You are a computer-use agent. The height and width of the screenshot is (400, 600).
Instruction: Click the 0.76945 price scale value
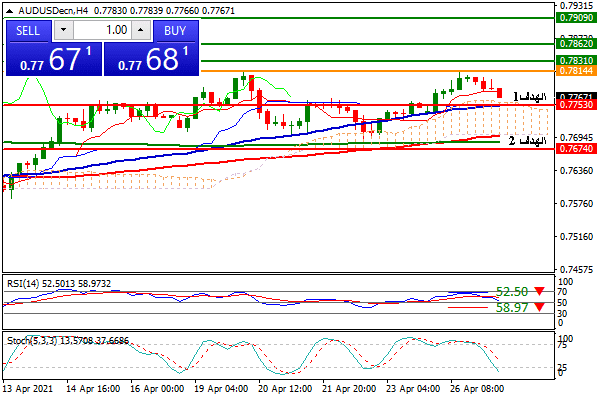pyautogui.click(x=577, y=137)
